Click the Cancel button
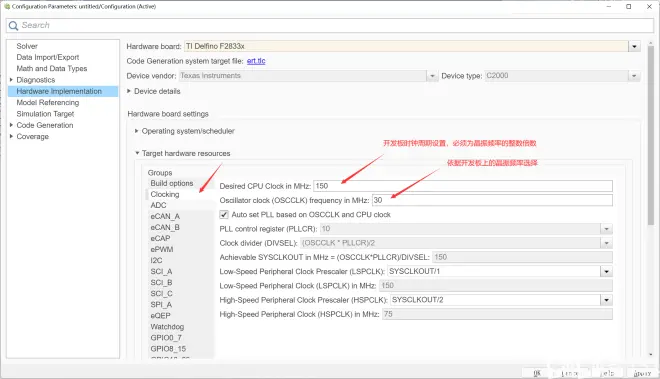Screen dimensions: 660x379 pos(570,373)
